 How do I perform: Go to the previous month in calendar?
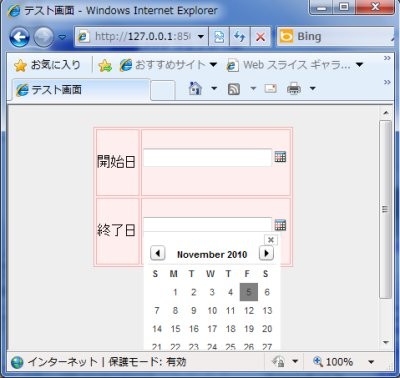(x=158, y=253)
